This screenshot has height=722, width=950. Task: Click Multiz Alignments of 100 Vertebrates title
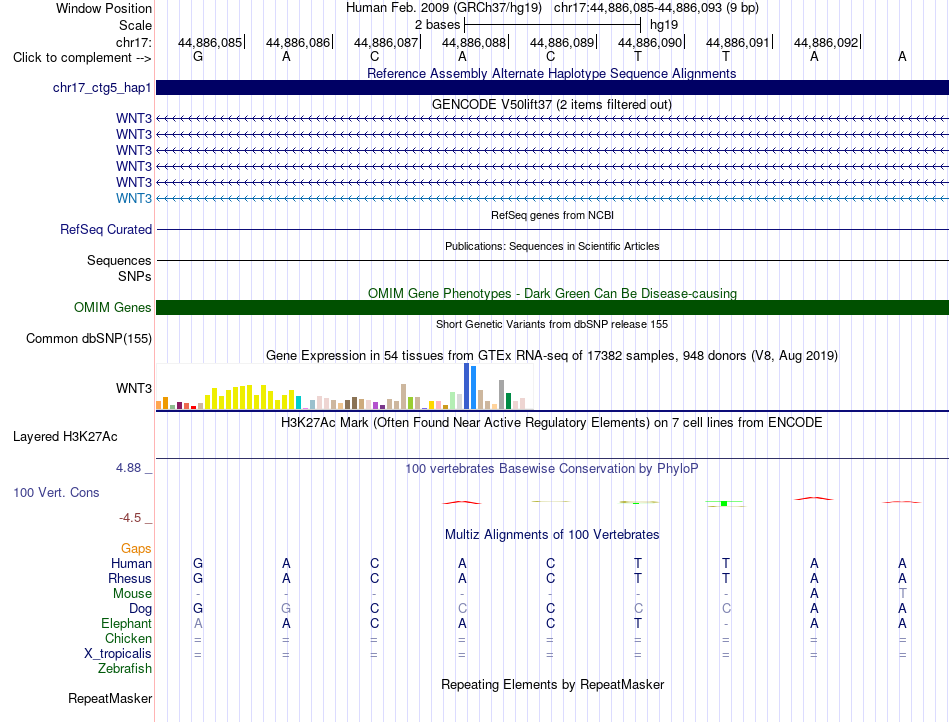point(552,534)
